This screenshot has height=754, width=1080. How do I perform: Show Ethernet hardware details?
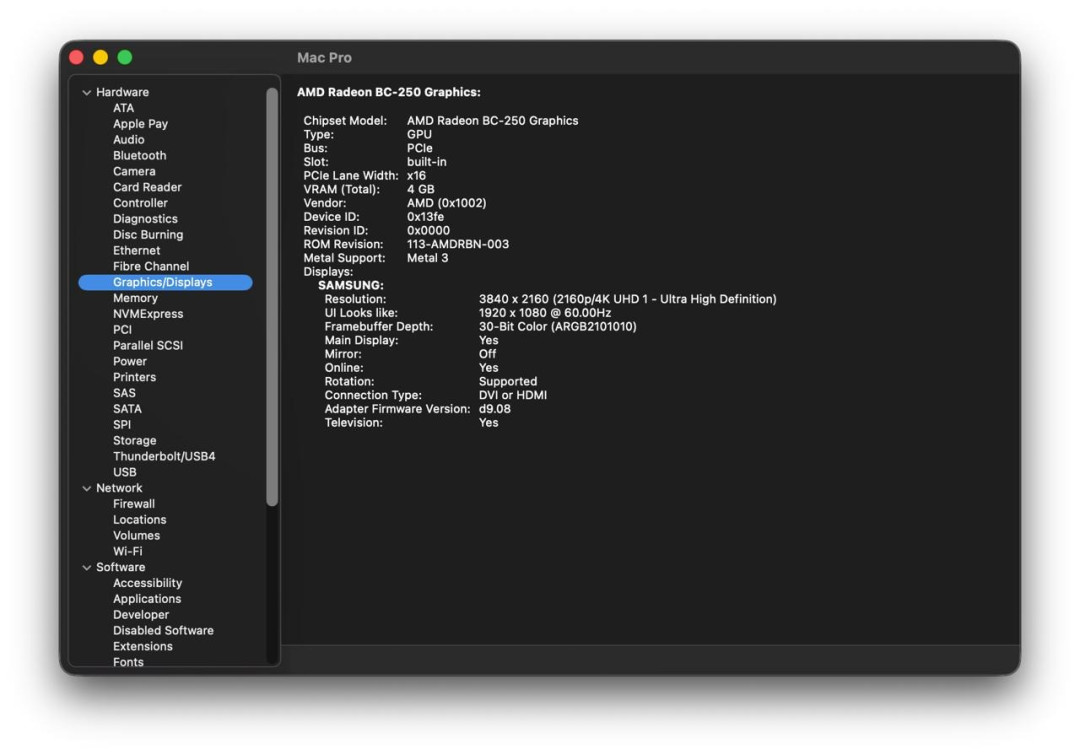click(136, 251)
